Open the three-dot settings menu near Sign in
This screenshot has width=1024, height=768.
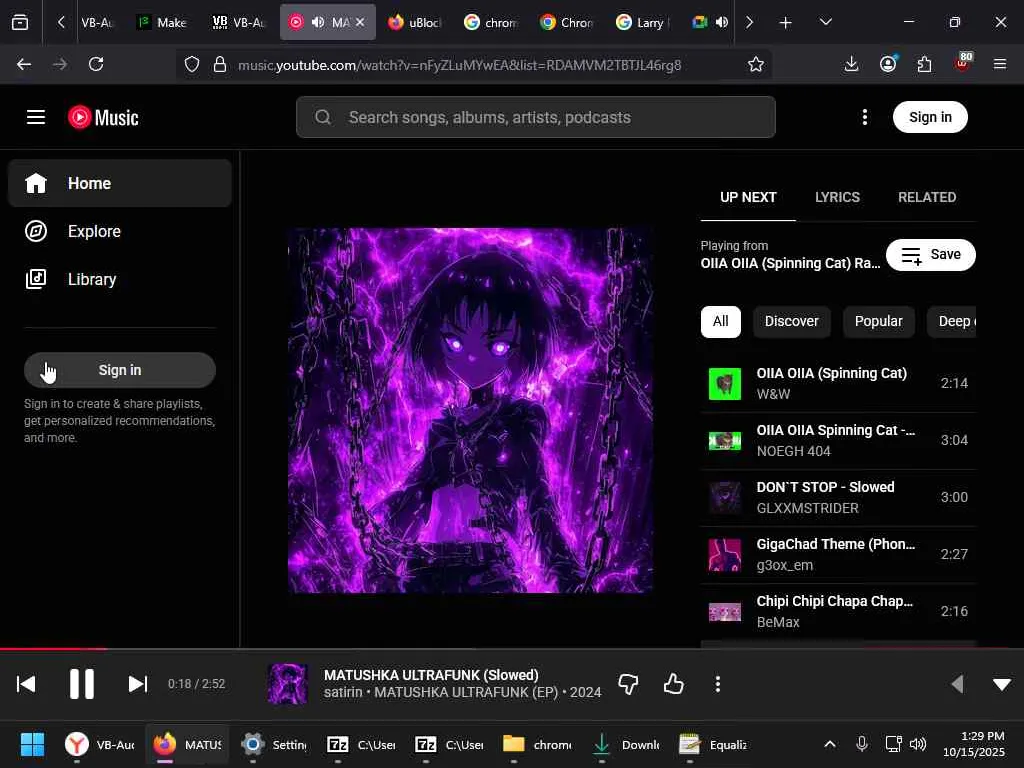865,118
